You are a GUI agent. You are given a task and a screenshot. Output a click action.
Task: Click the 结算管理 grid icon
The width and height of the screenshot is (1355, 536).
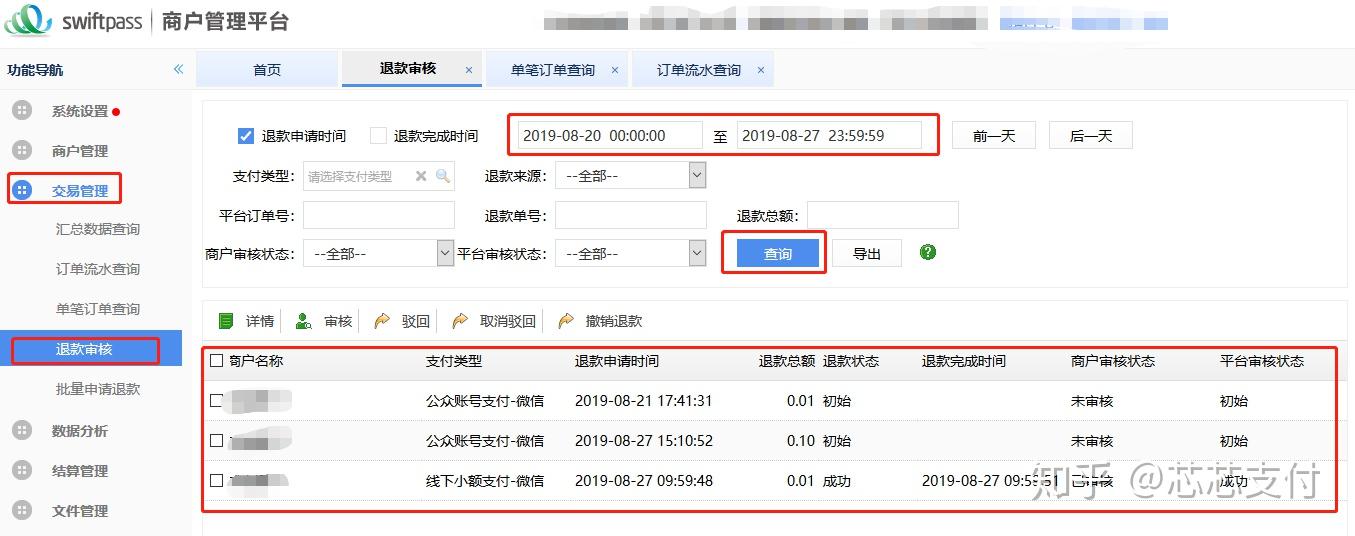tap(22, 470)
